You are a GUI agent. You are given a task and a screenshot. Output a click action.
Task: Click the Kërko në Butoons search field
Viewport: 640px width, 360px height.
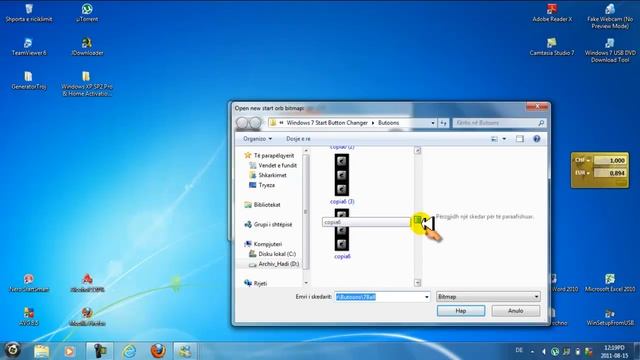499,123
